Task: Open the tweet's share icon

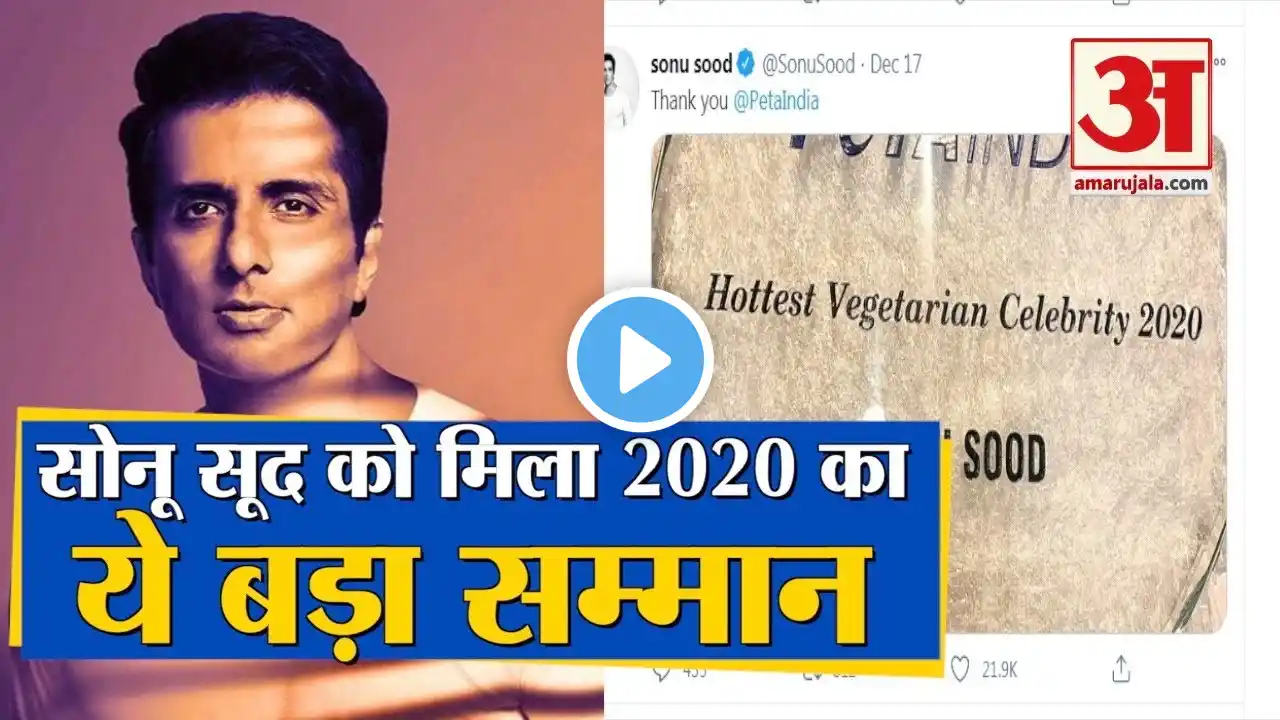Action: (1121, 667)
